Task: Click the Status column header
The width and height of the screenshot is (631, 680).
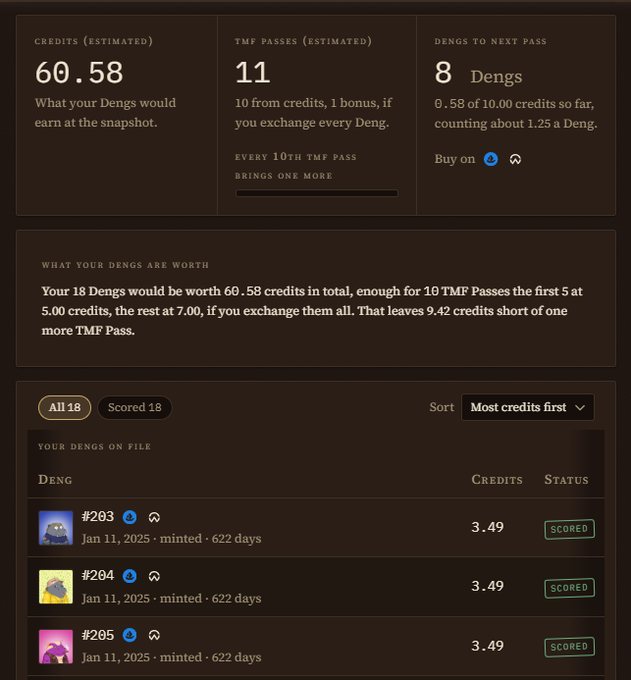Action: pos(566,480)
